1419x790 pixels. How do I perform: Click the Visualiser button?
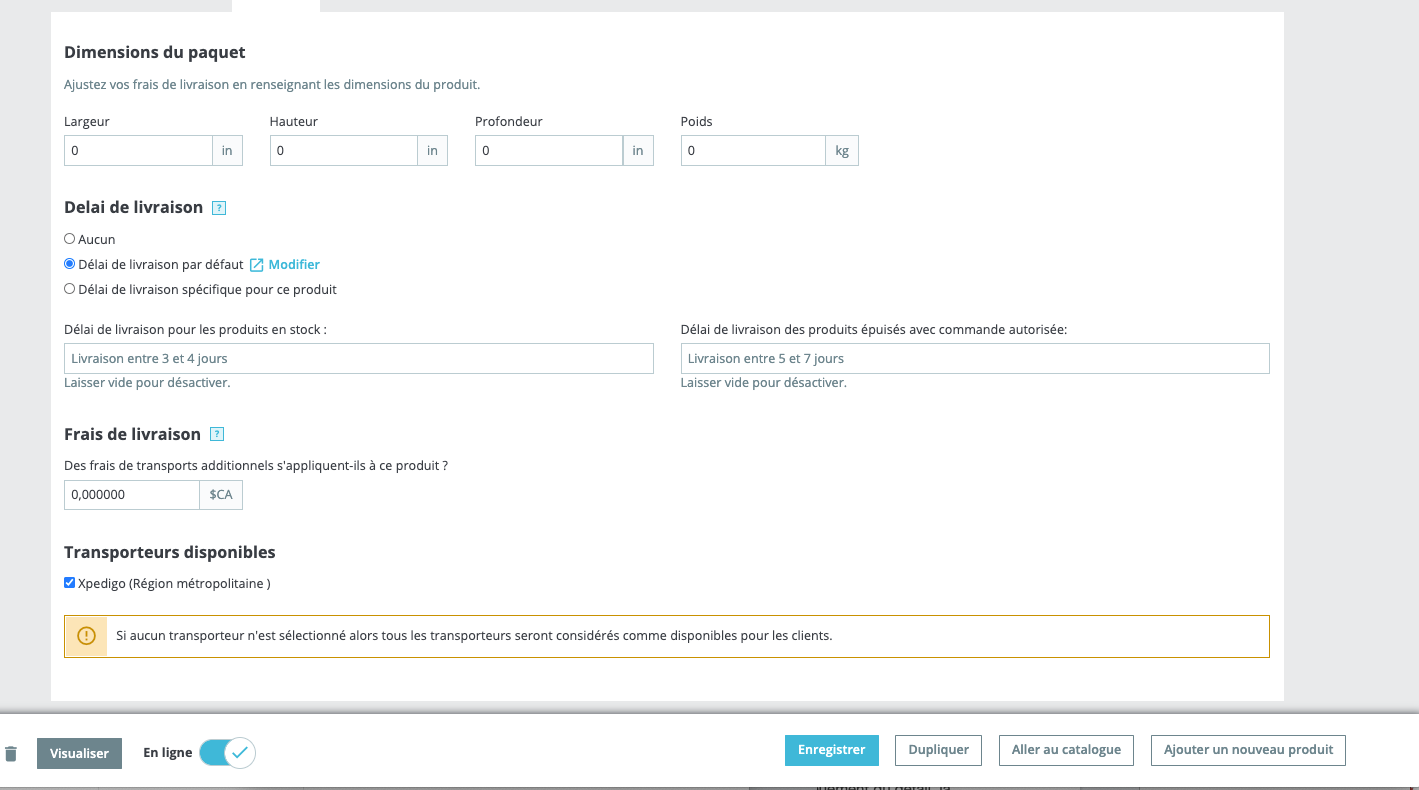79,753
